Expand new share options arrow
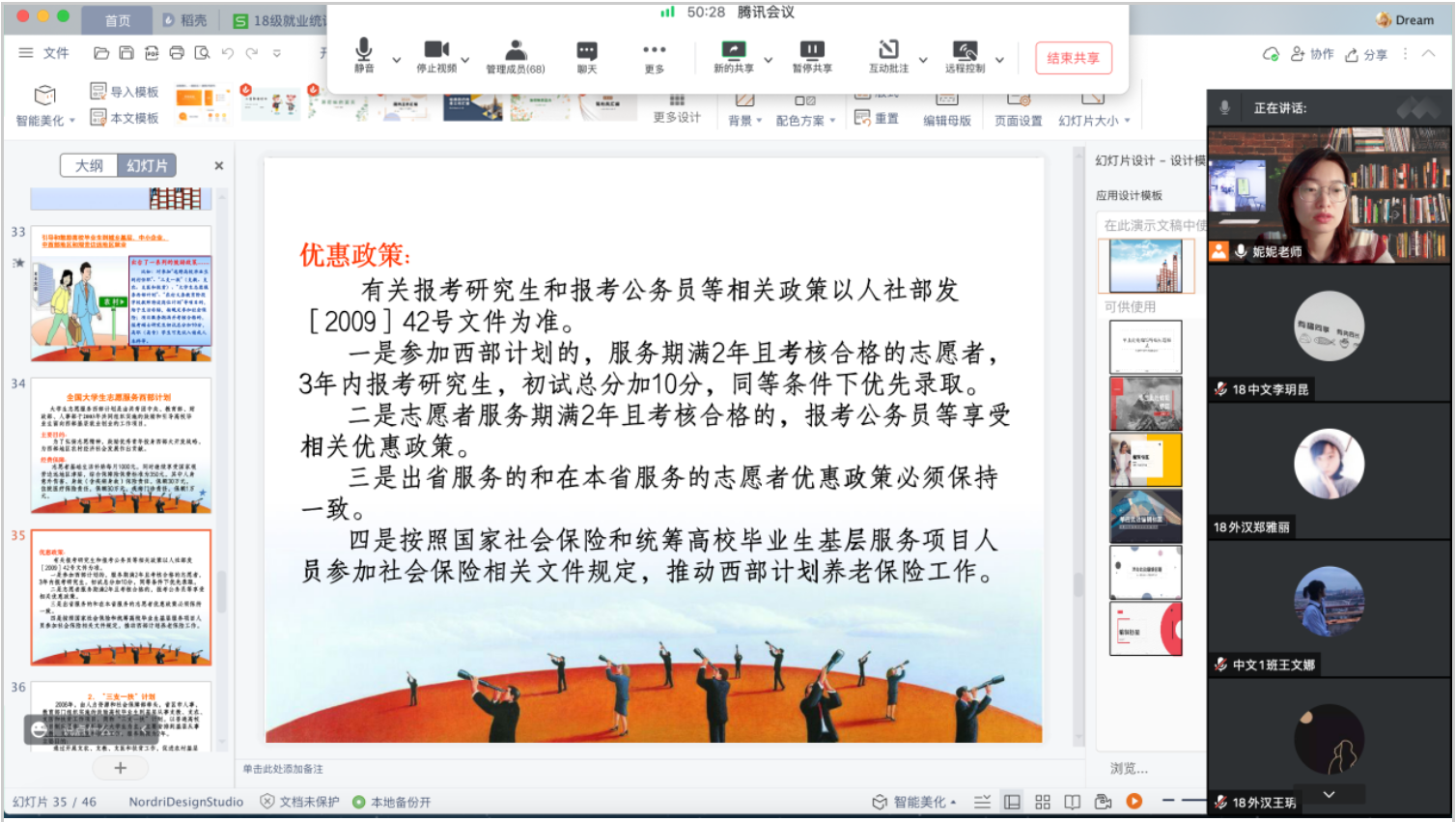1456x822 pixels. tap(769, 60)
